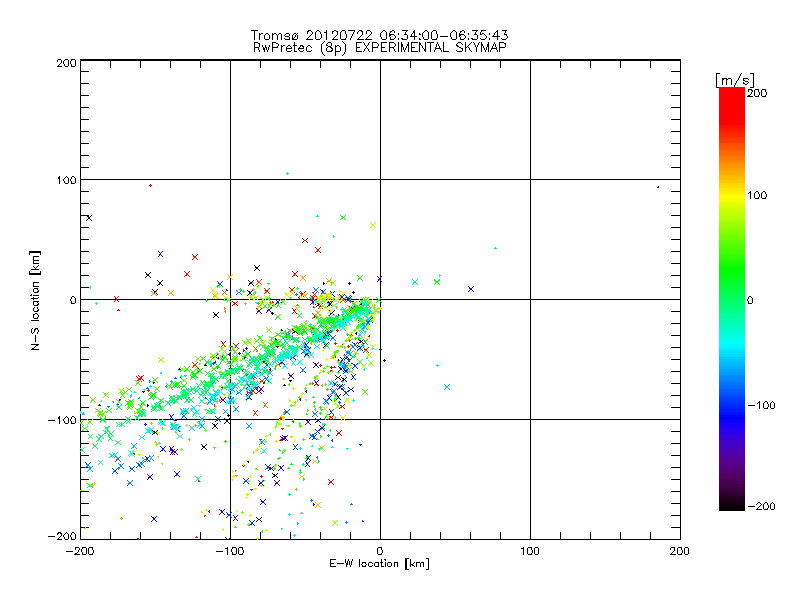Click the x-axis tick label '100'
The height and width of the screenshot is (600, 800).
(530, 551)
